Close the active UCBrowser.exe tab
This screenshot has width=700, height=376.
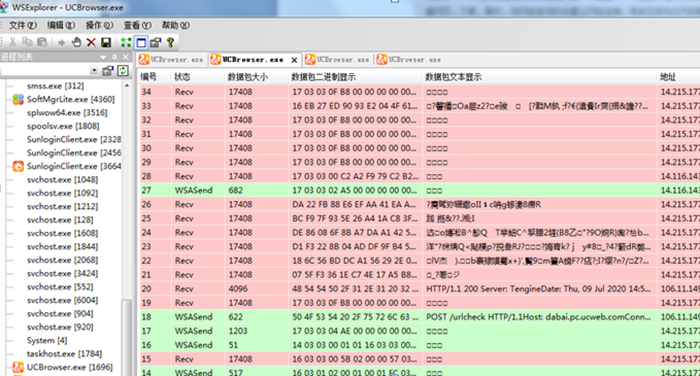pyautogui.click(x=294, y=60)
